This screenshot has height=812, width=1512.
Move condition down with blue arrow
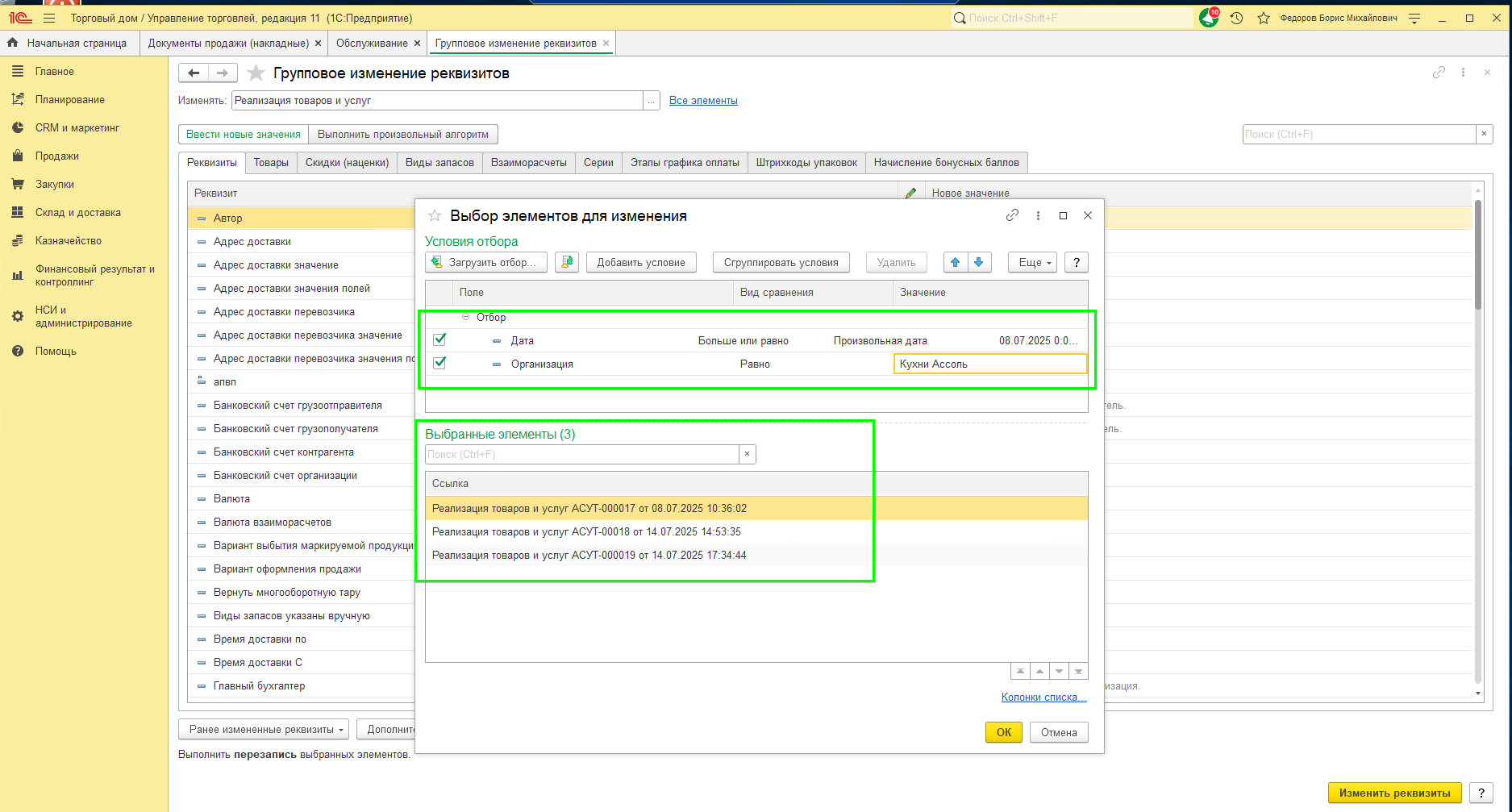click(x=979, y=262)
